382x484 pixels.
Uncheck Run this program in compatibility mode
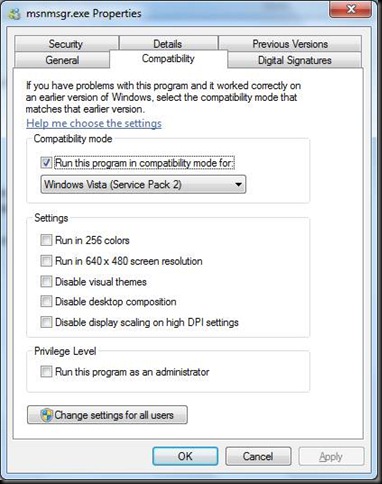pos(46,163)
